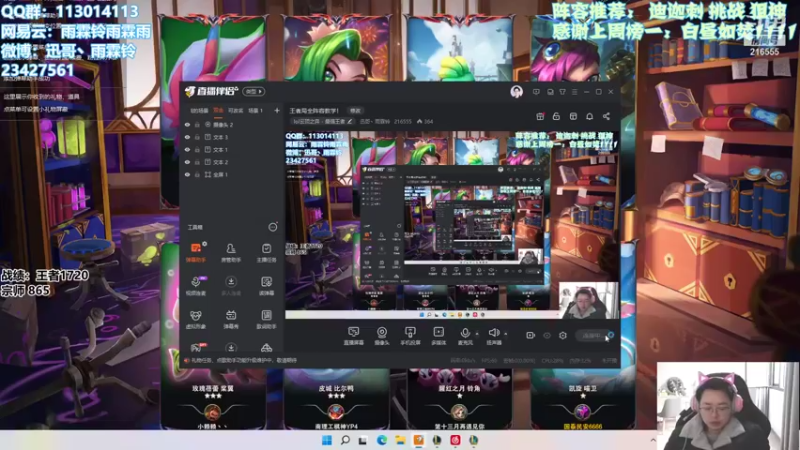Add a 摄像头 camera source
Screen dimensions: 800x450
click(382, 336)
